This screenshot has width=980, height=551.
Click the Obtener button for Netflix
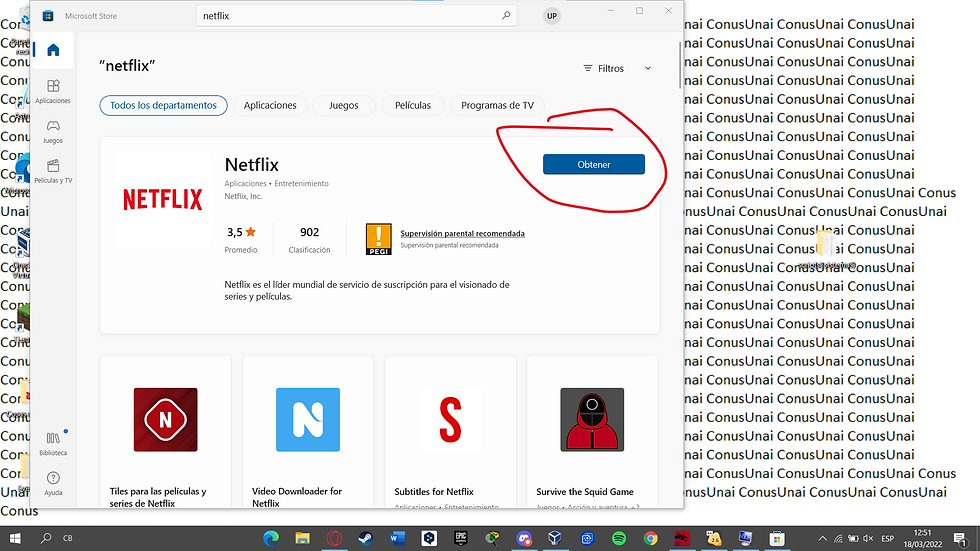(x=594, y=164)
